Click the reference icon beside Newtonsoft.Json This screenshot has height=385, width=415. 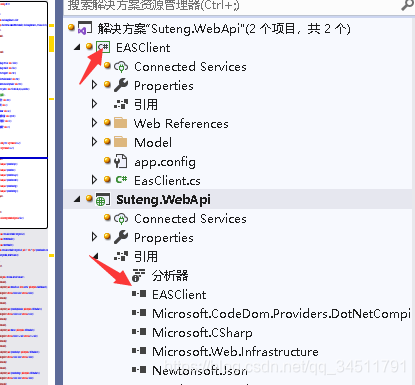(x=139, y=370)
